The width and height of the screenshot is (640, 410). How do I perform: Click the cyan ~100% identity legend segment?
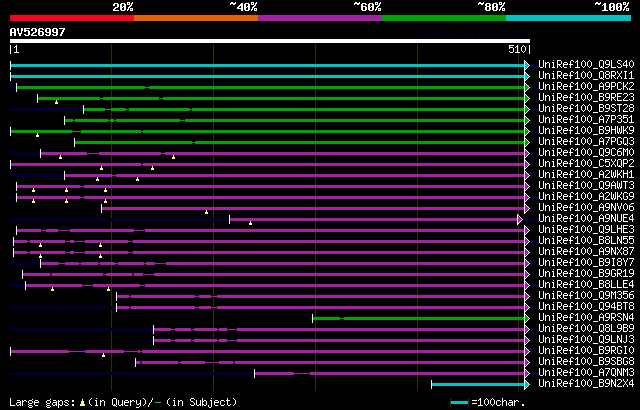pyautogui.click(x=569, y=18)
